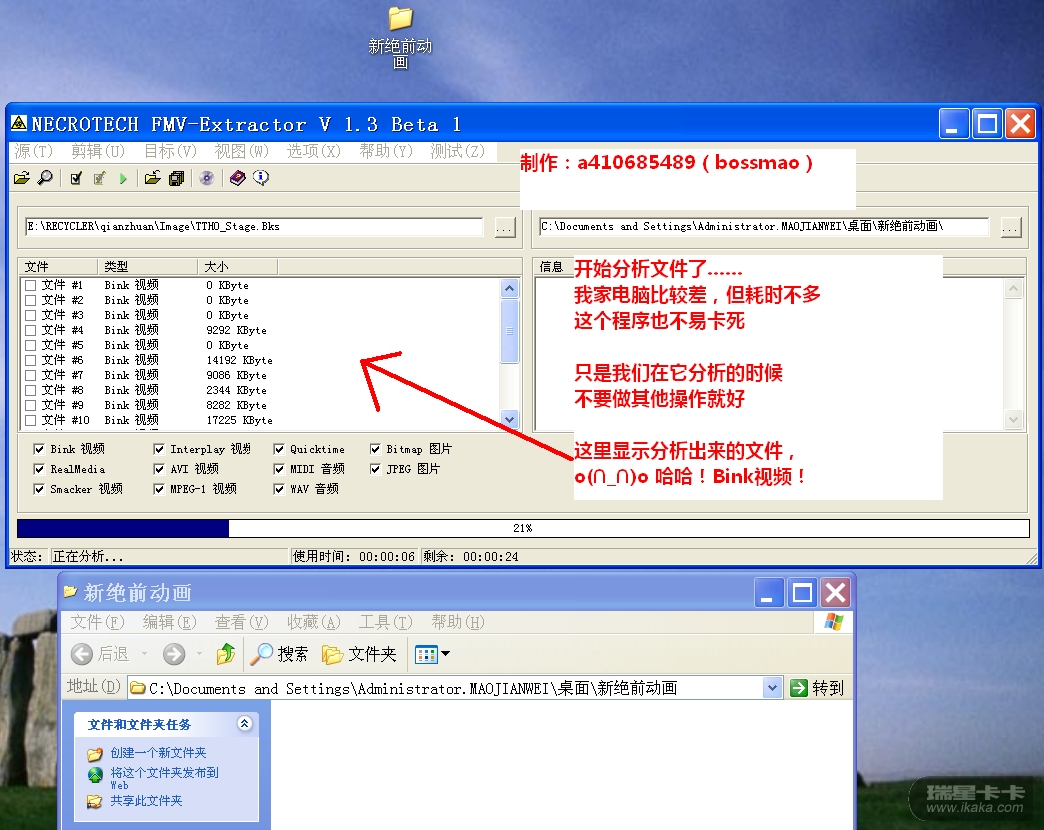Click the magnifying glass analyze icon
This screenshot has width=1044, height=830.
45,178
